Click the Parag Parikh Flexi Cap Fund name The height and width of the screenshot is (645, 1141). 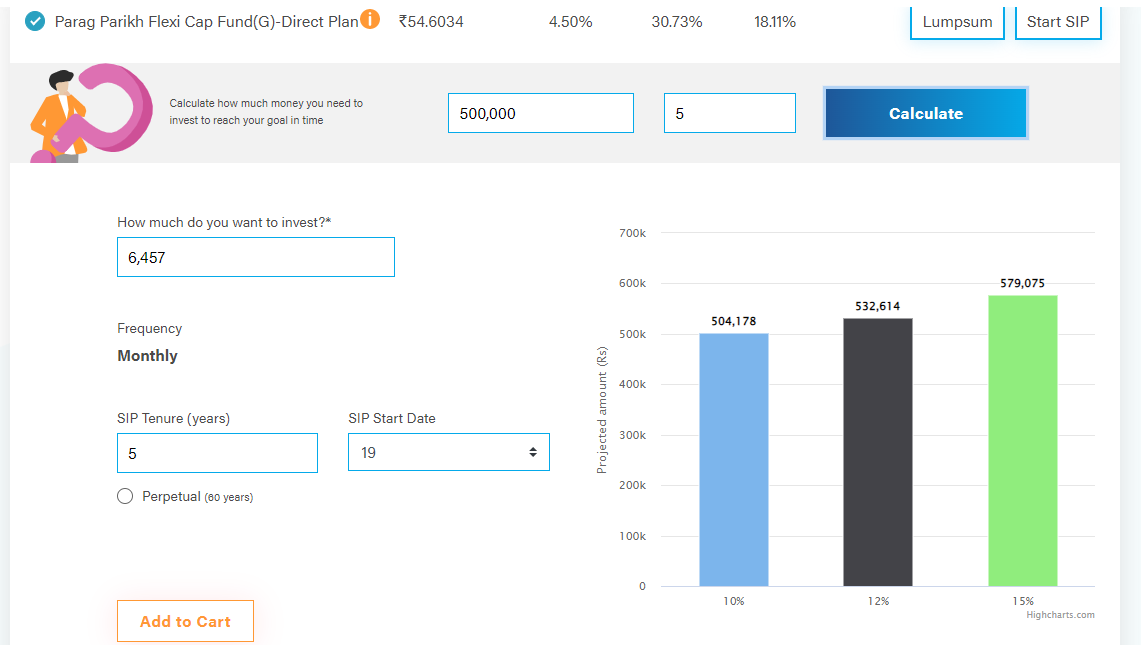tap(207, 22)
